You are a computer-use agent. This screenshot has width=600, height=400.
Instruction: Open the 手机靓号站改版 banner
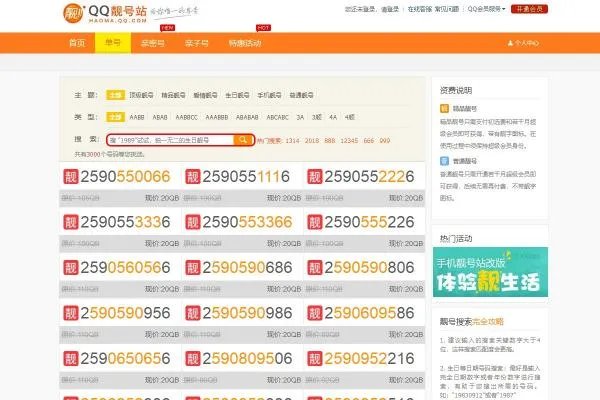[490, 272]
